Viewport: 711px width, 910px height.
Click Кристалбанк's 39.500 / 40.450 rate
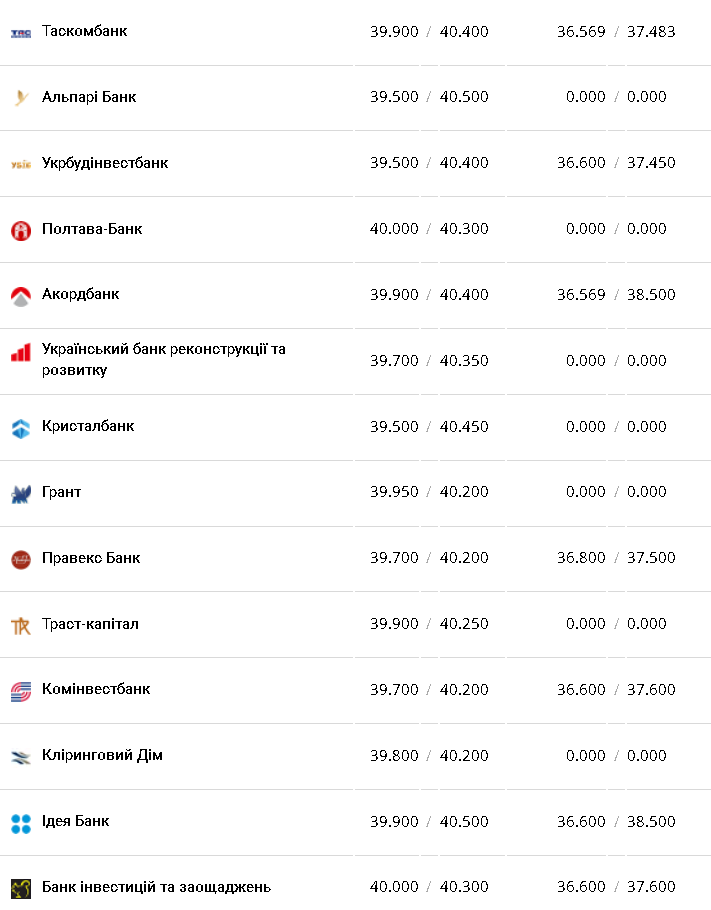coord(429,426)
